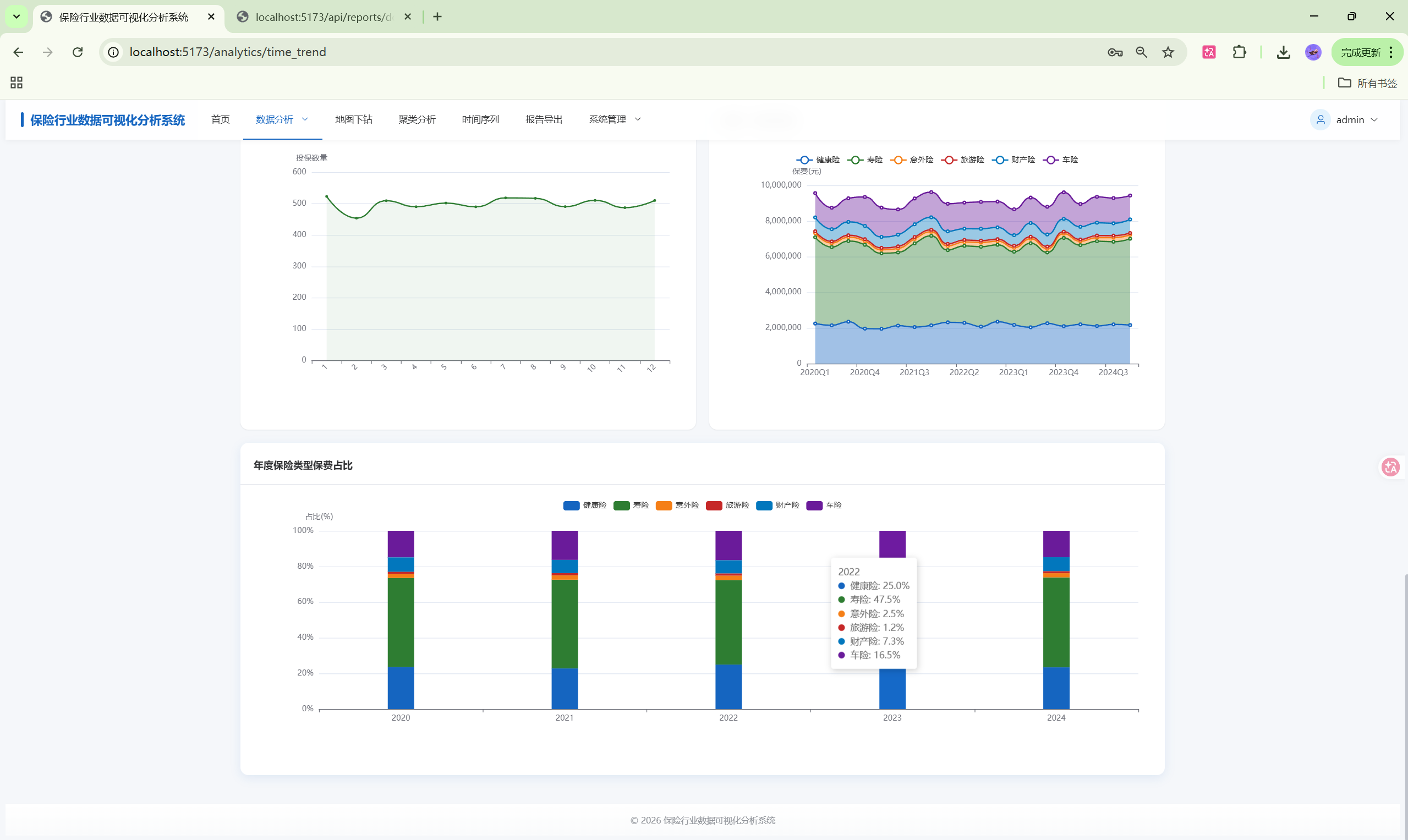1408x840 pixels.
Task: Open the 系统管理 dropdown menu
Action: tap(614, 119)
